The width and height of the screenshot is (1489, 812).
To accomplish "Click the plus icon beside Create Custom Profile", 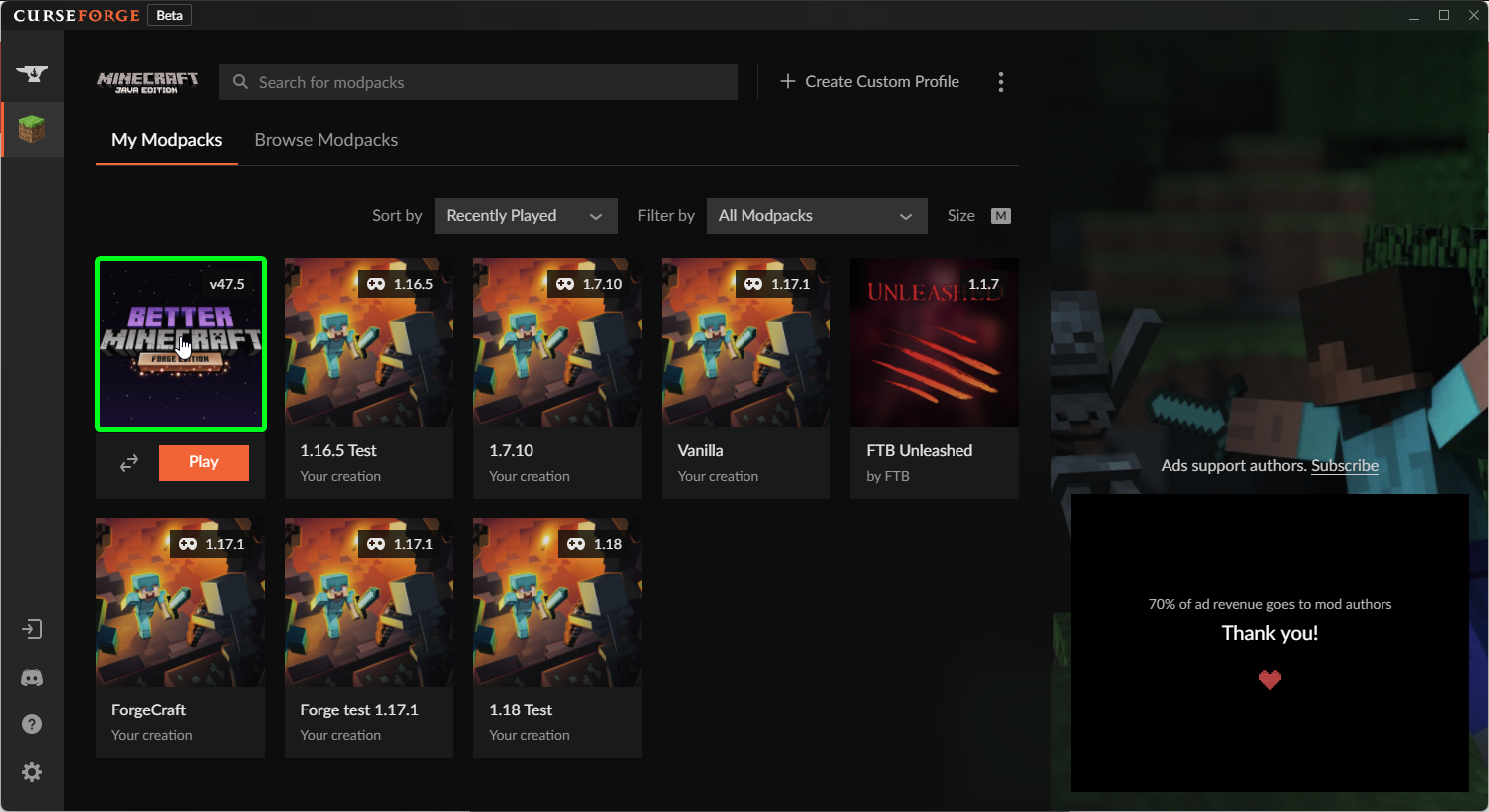I will [787, 81].
